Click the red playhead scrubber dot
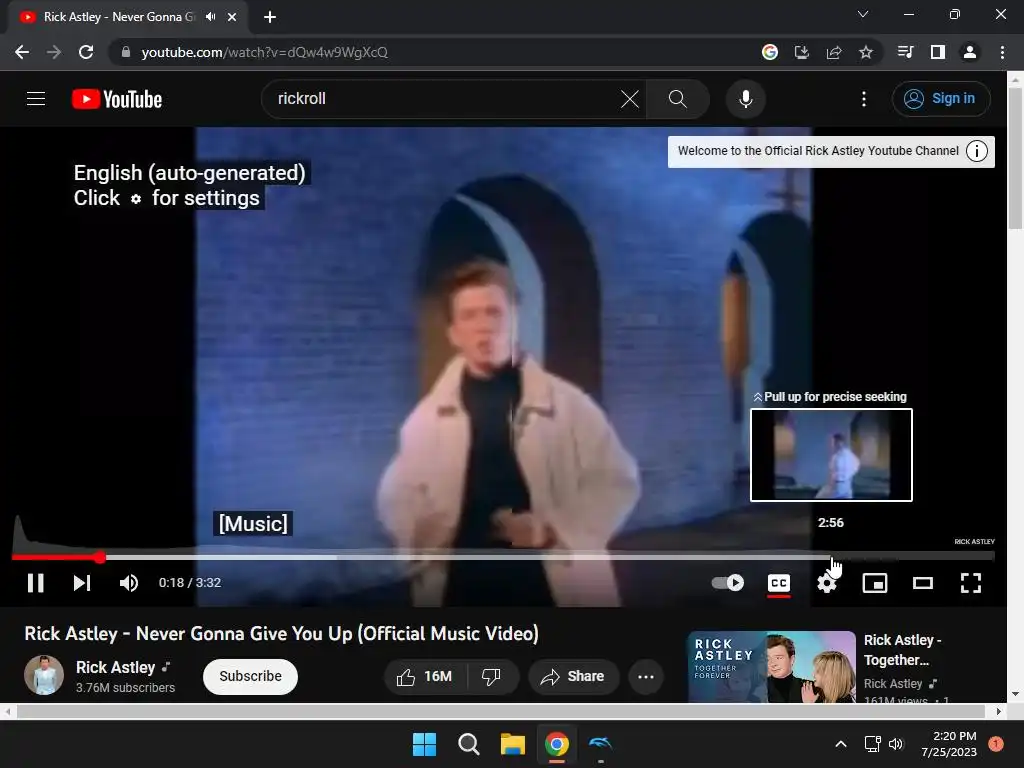This screenshot has width=1024, height=768. pos(99,557)
